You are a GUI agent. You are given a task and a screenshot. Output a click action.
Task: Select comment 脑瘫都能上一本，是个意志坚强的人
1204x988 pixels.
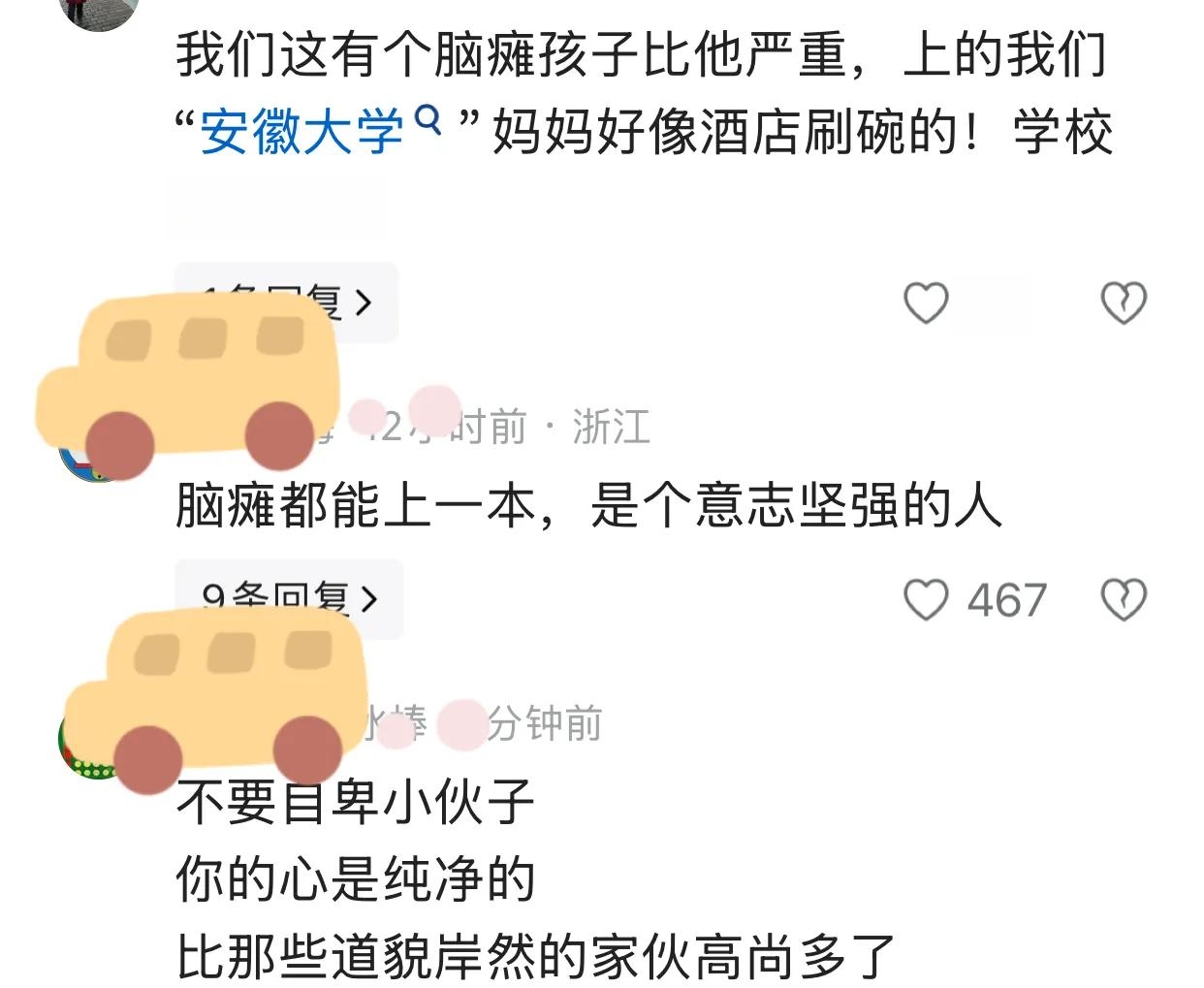[588, 505]
